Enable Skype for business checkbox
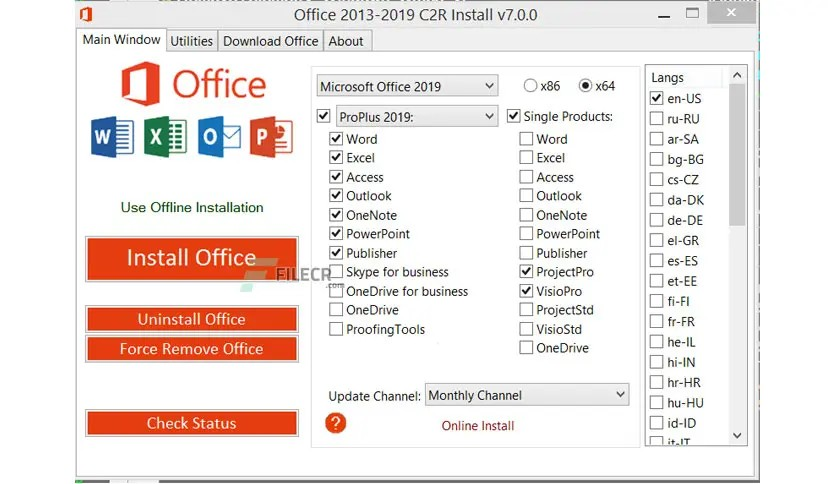 point(336,272)
